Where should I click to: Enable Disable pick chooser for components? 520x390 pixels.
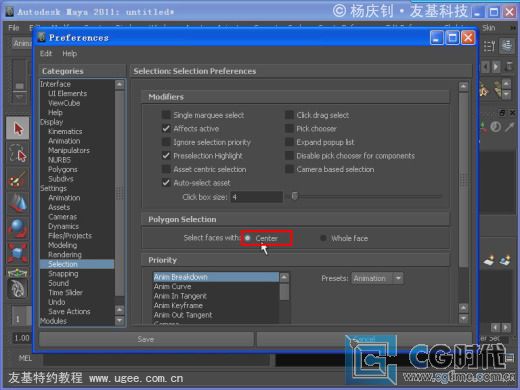tap(289, 156)
